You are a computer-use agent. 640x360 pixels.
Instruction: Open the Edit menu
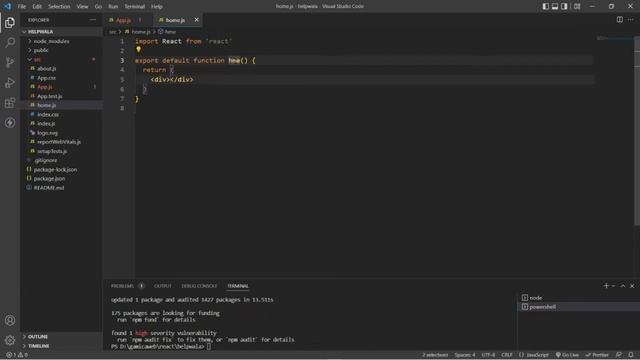[x=37, y=6]
